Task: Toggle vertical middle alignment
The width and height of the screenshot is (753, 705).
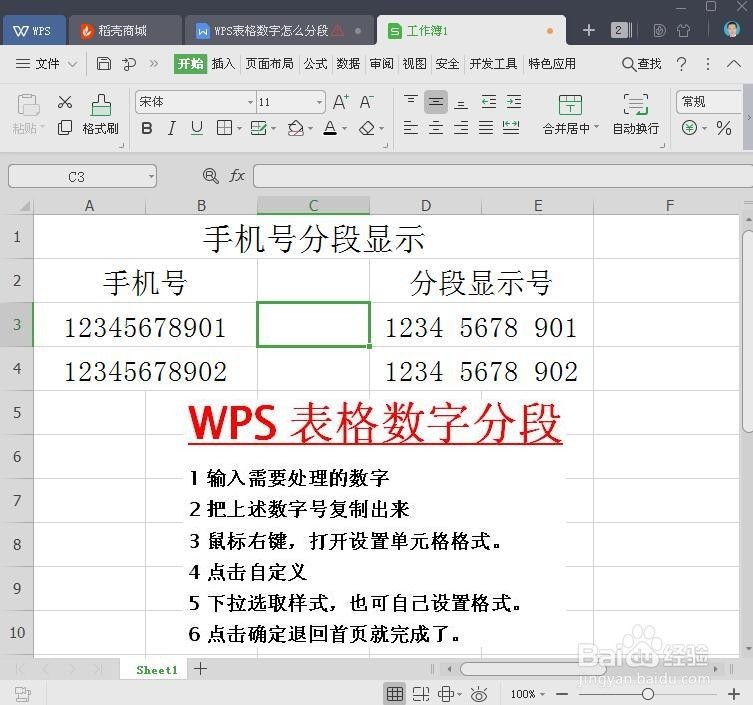Action: point(436,102)
